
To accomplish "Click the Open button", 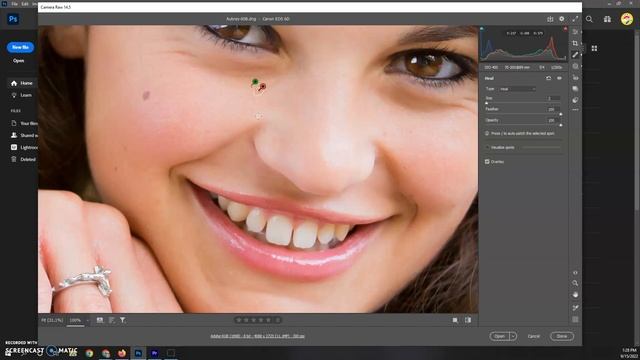I will (500, 336).
